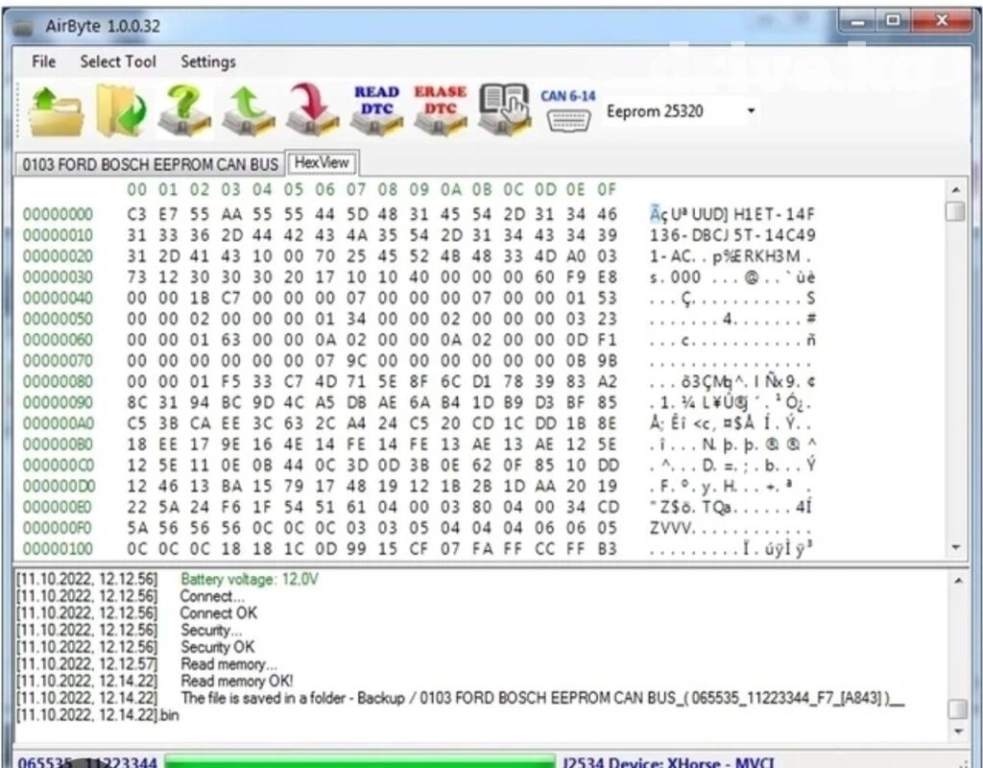Open the File menu
The width and height of the screenshot is (983, 768).
point(44,62)
